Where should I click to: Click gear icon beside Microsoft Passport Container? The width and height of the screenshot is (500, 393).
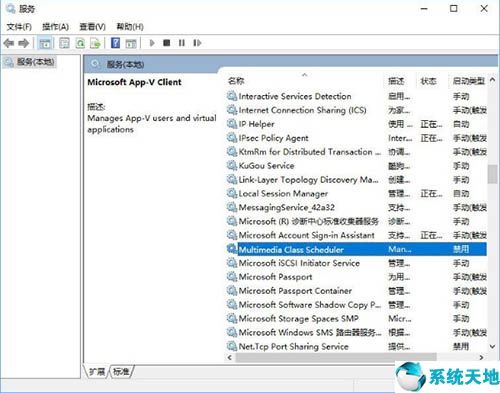[x=232, y=290]
